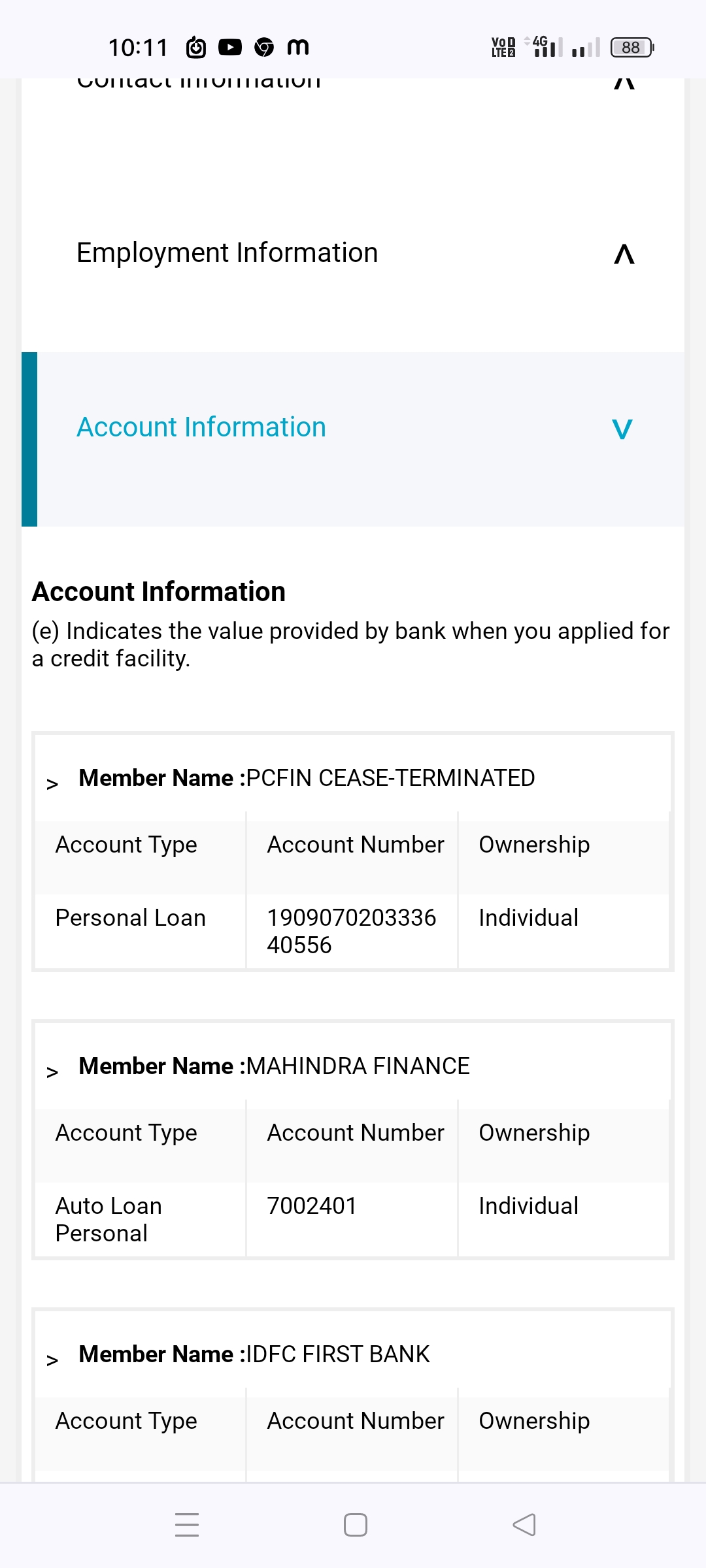This screenshot has width=706, height=1568.
Task: Tap account number 7002401
Action: coord(312,1206)
